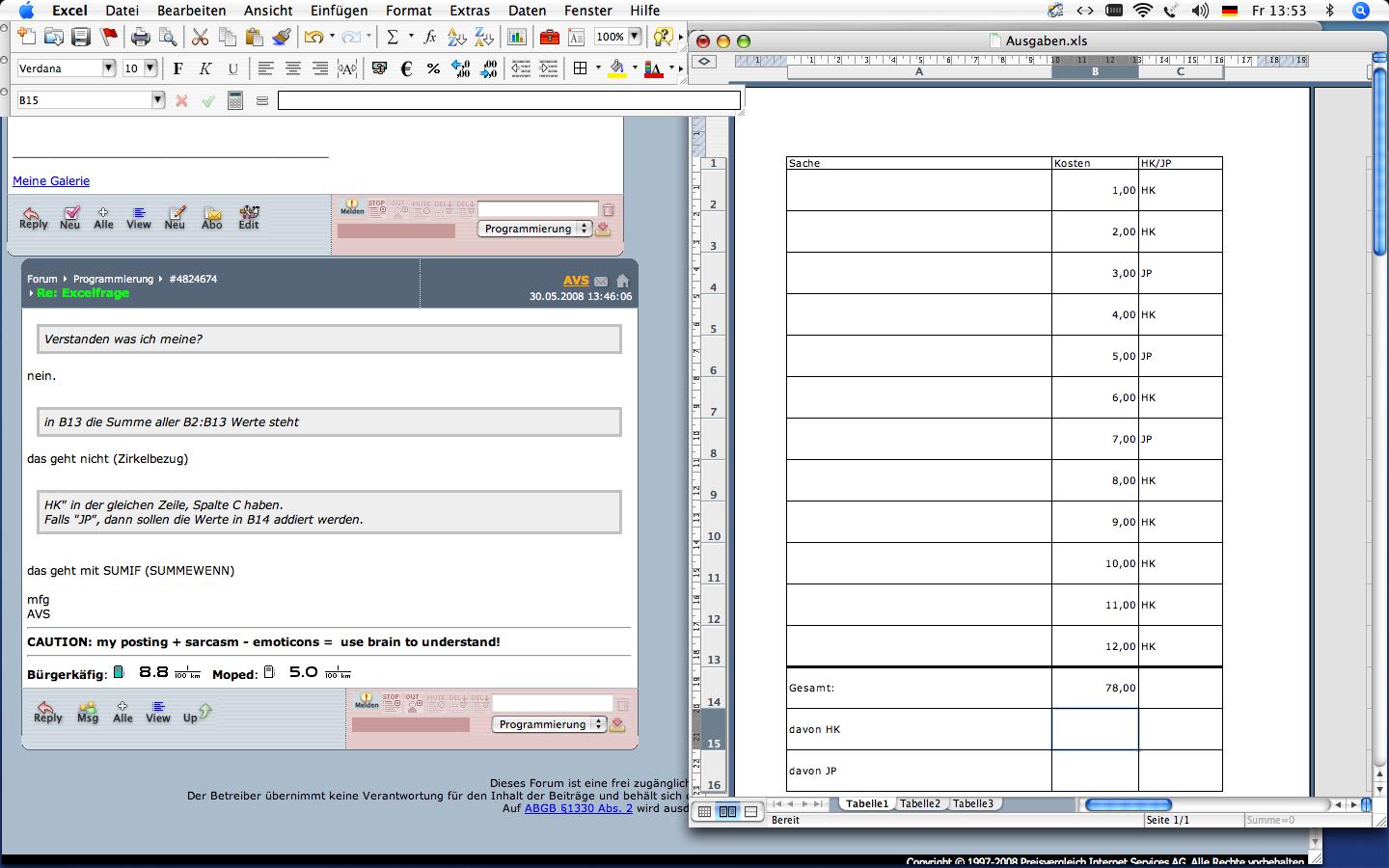1389x868 pixels.
Task: Toggle bold formatting F button
Action: 177,68
